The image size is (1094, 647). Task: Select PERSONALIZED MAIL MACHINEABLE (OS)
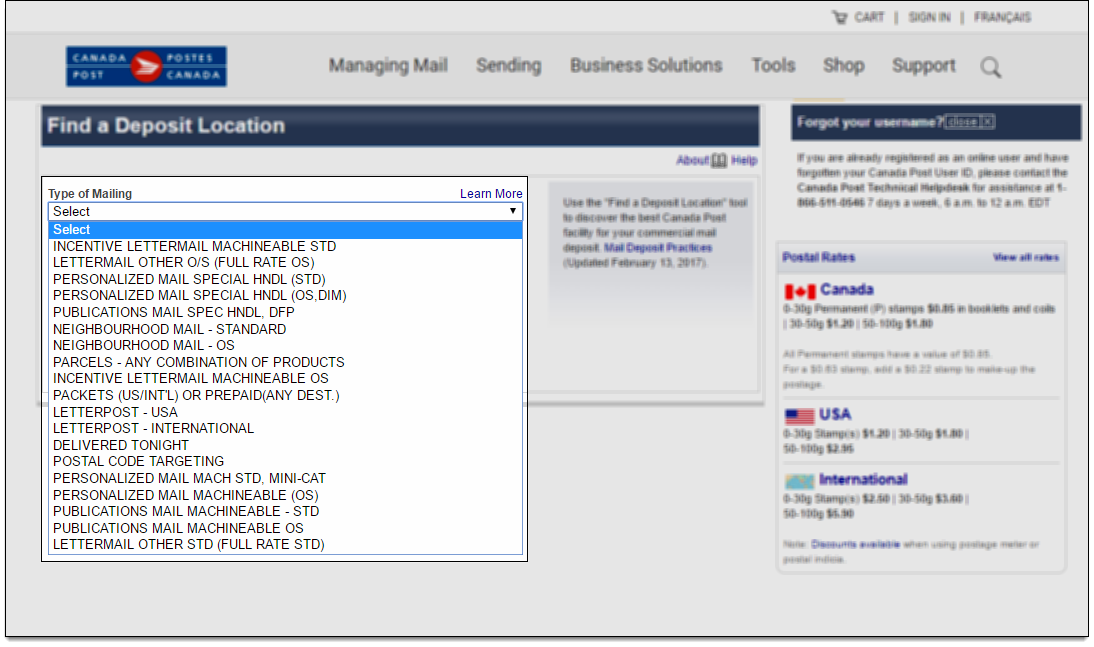click(285, 496)
